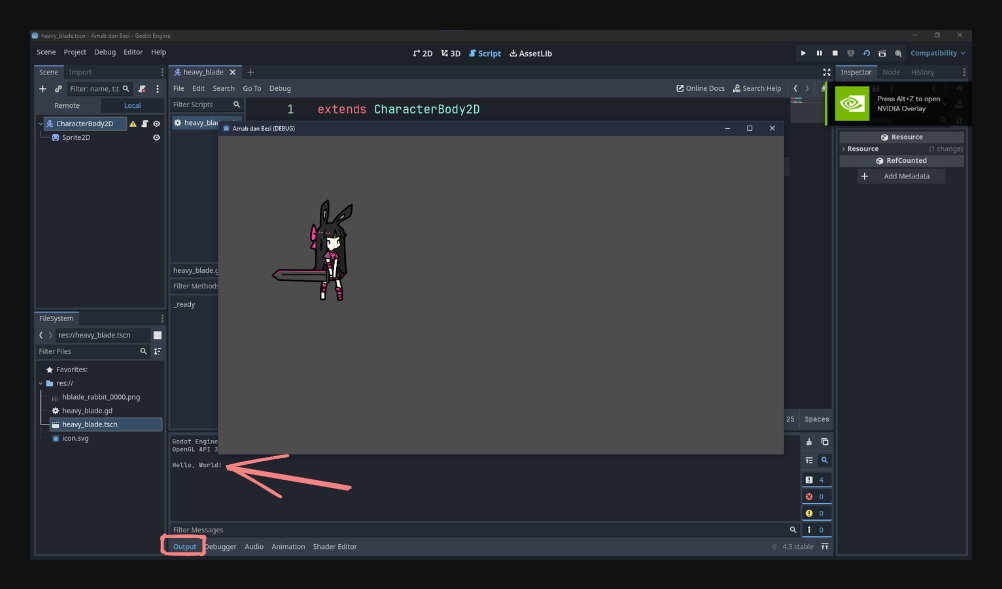This screenshot has height=589, width=1002.
Task: Open the Scene menu
Action: point(46,52)
